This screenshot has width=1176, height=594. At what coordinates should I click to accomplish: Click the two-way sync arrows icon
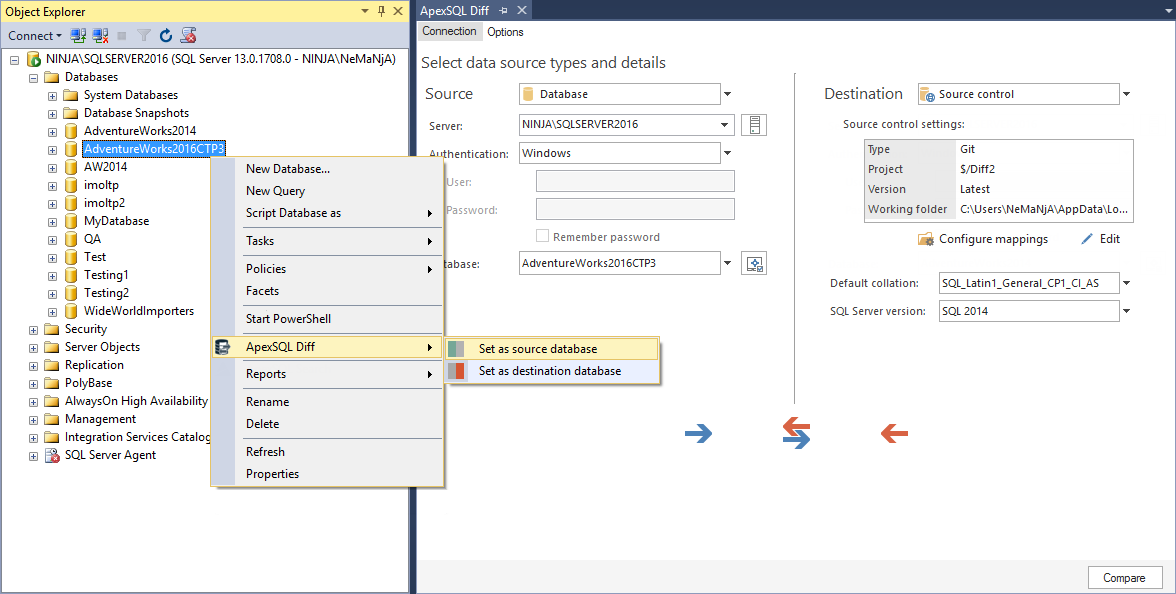click(x=796, y=433)
